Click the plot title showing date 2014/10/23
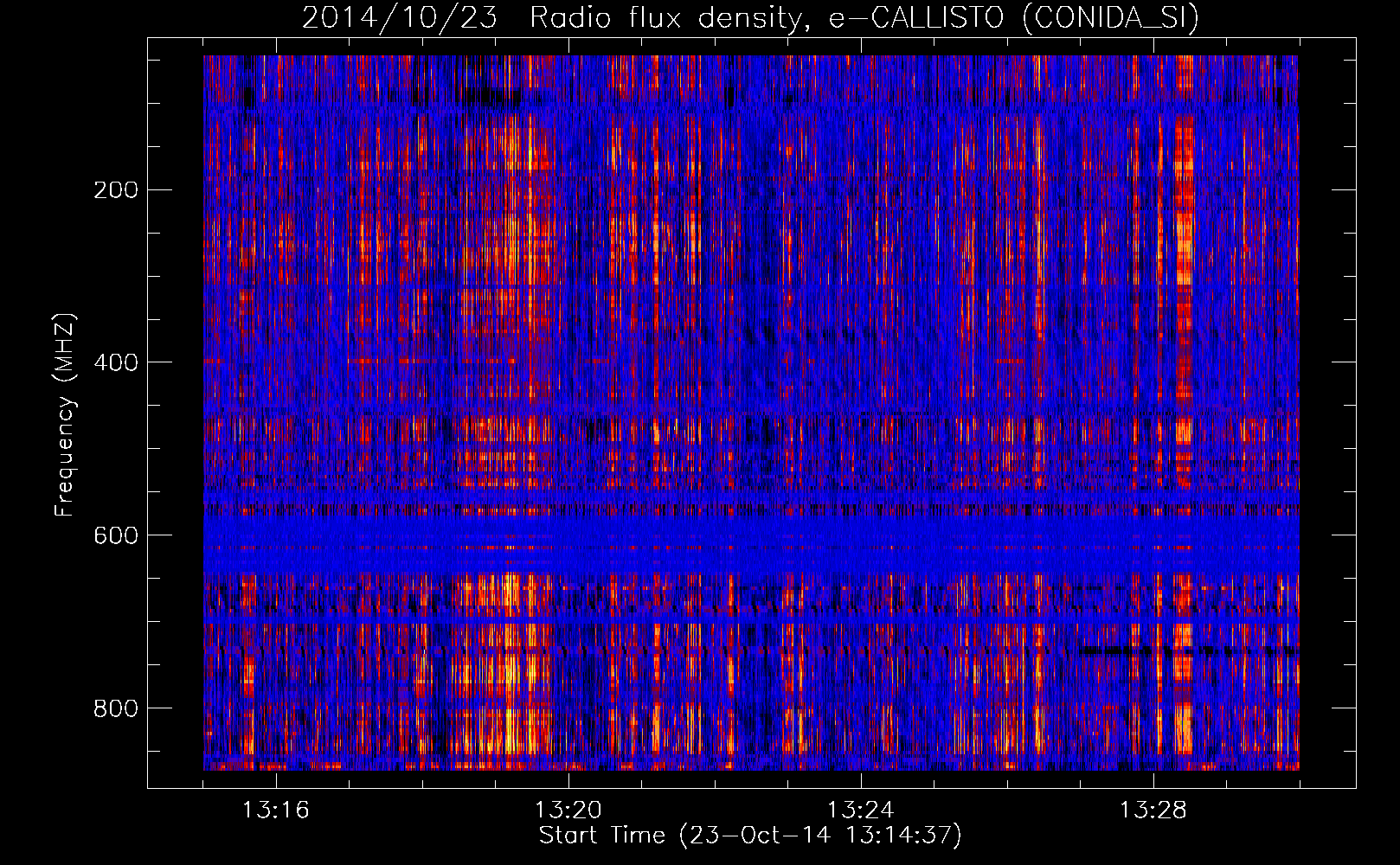Screen dimensions: 1400x865 pos(750,17)
